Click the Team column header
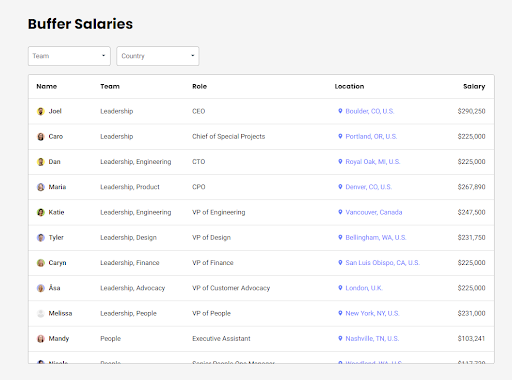 110,86
